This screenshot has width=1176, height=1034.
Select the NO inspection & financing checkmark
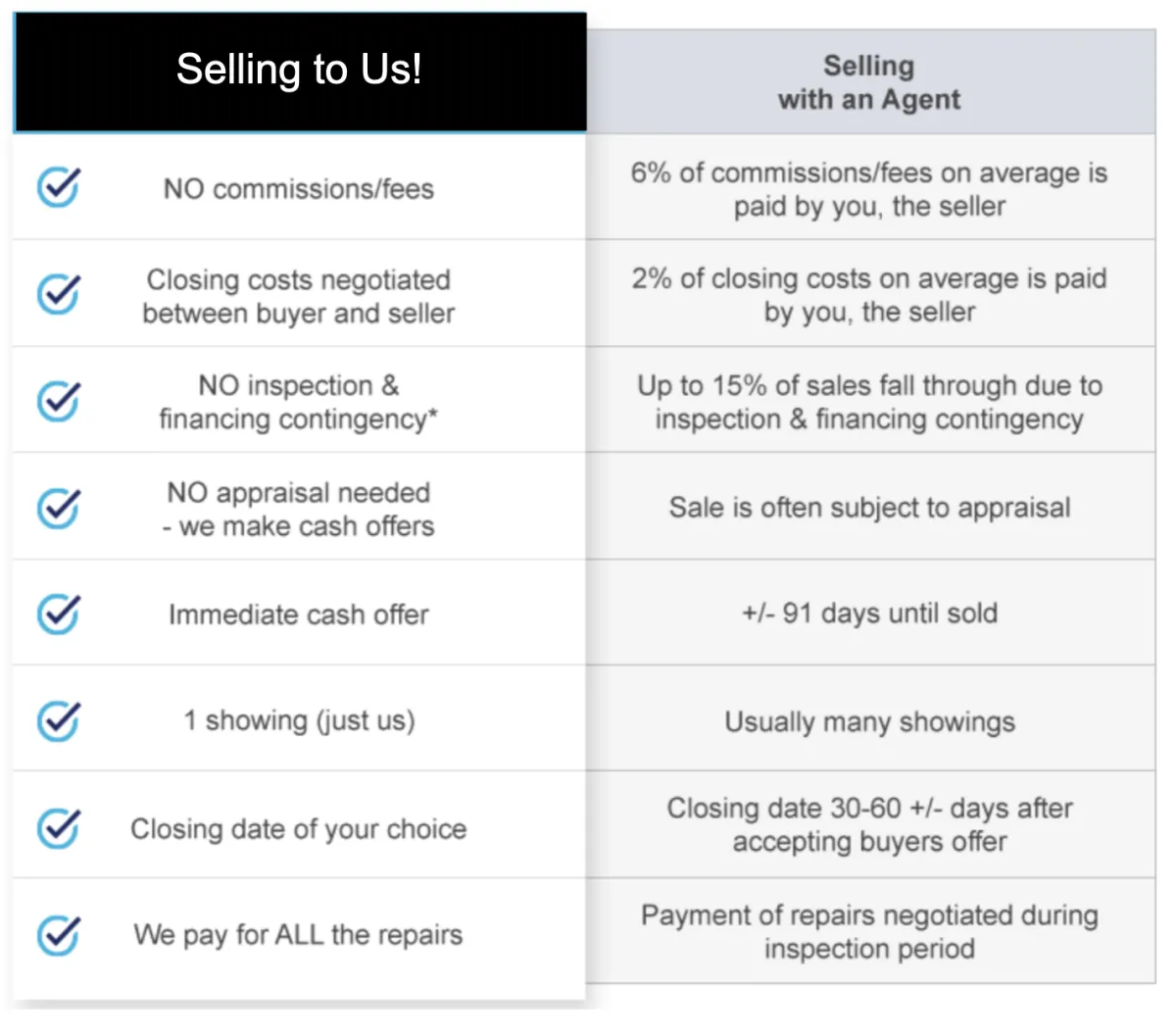pos(59,400)
